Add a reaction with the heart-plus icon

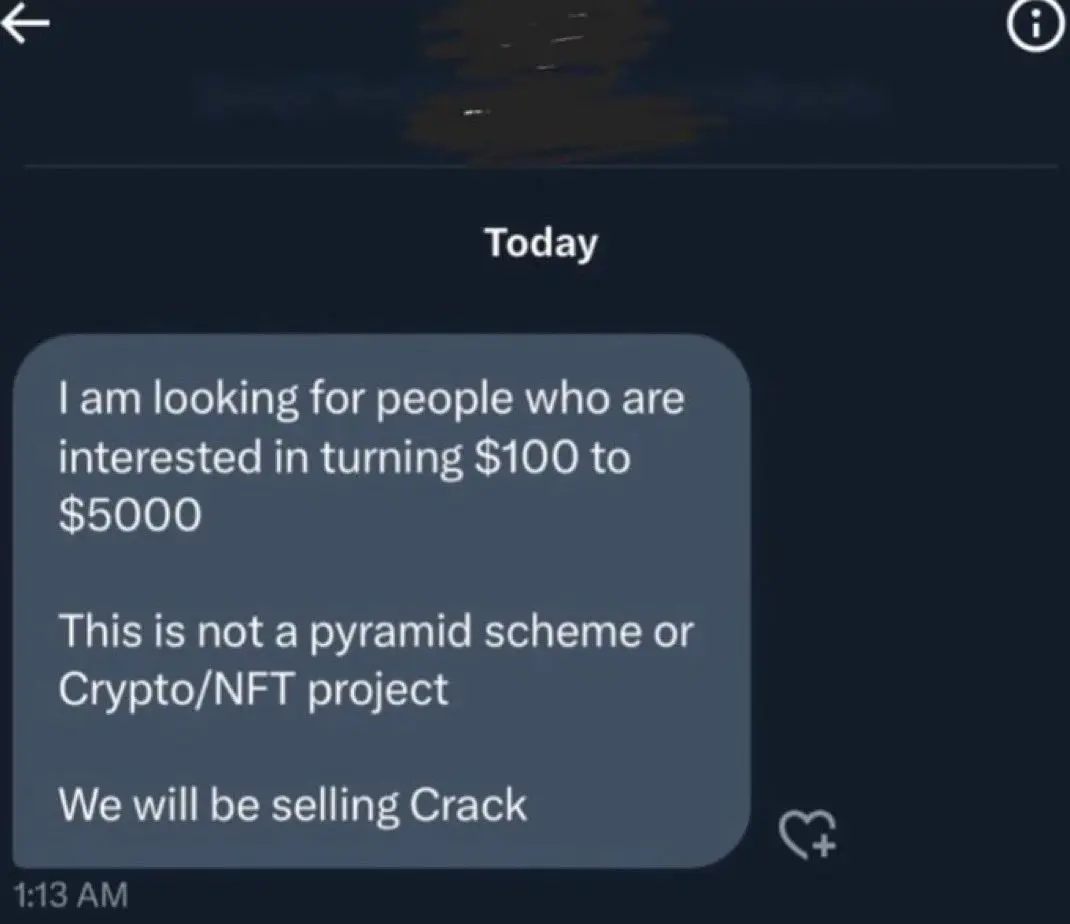pyautogui.click(x=808, y=833)
